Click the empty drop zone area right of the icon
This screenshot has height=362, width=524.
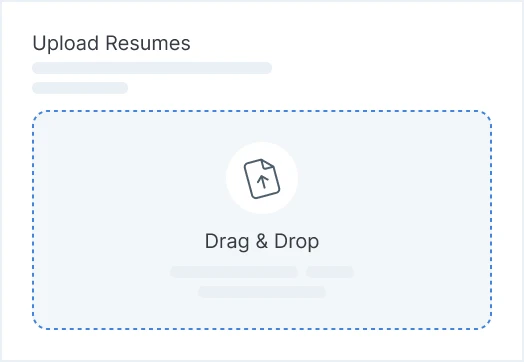click(394, 178)
